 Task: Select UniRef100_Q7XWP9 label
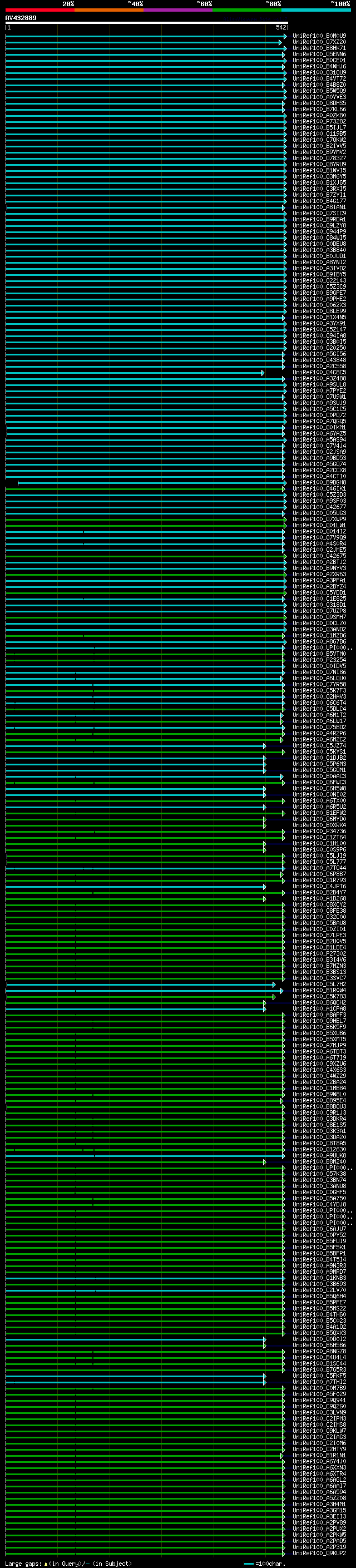point(319,519)
